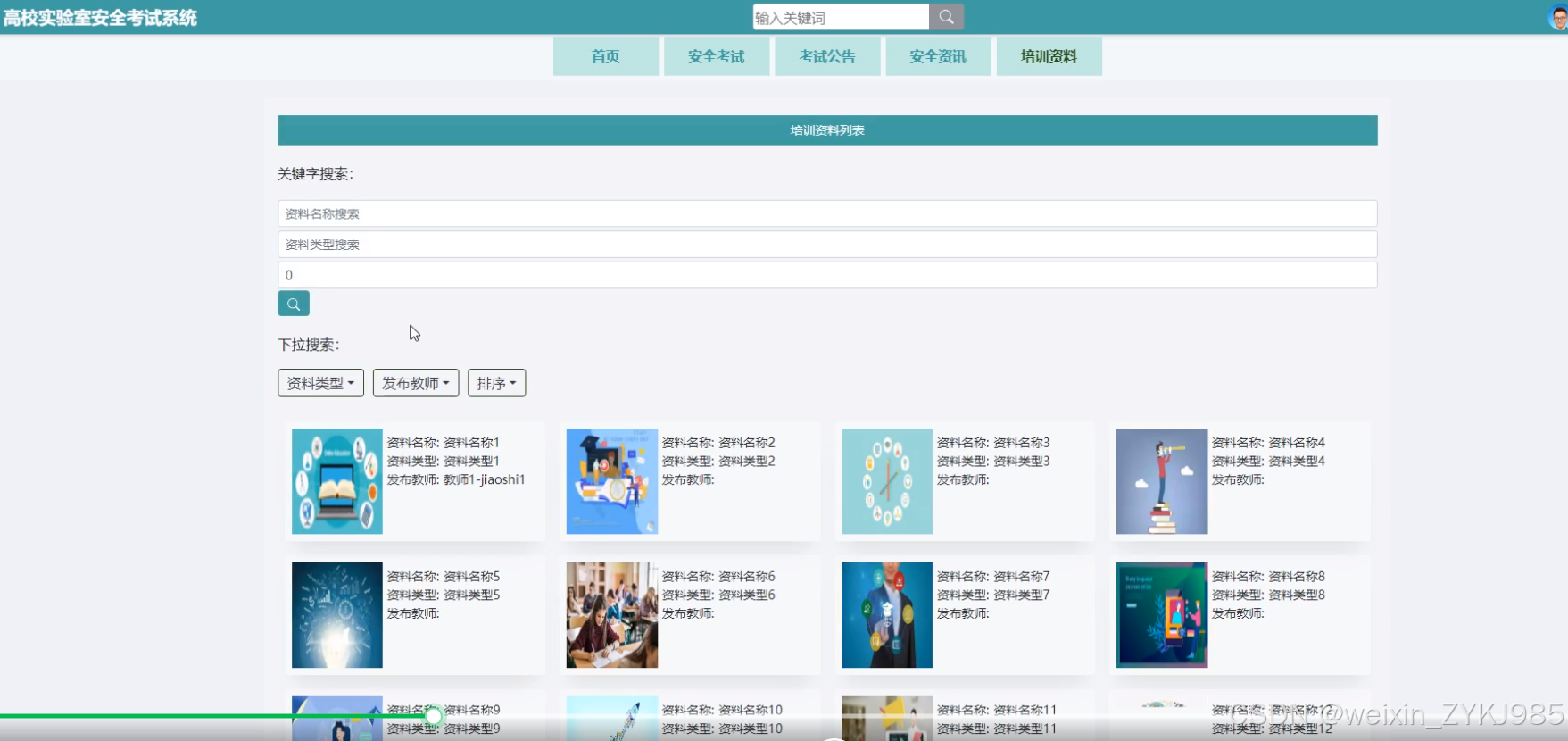Open the 首页 navigation tab
The width and height of the screenshot is (1568, 741).
tap(606, 56)
